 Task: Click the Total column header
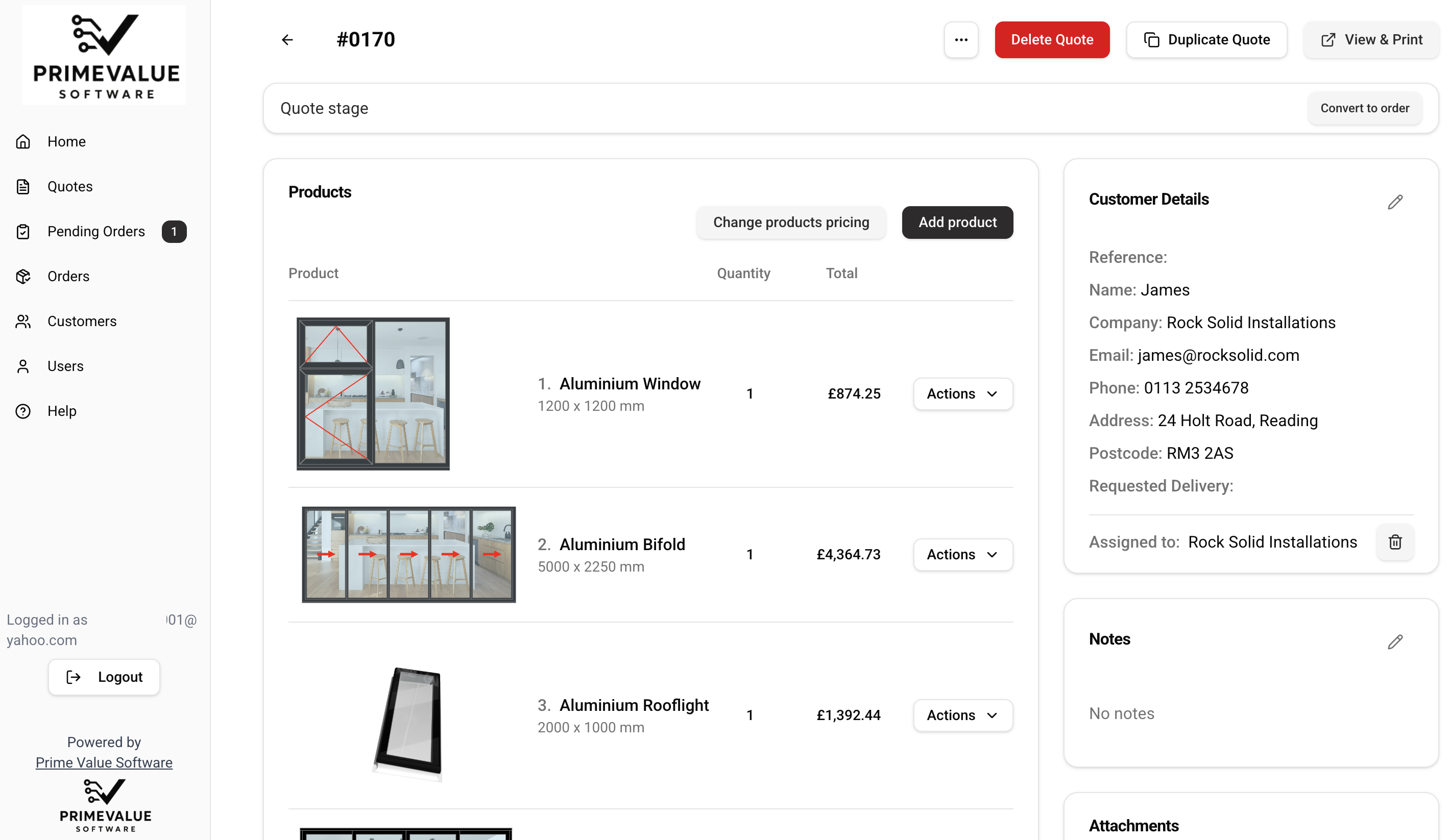(842, 273)
